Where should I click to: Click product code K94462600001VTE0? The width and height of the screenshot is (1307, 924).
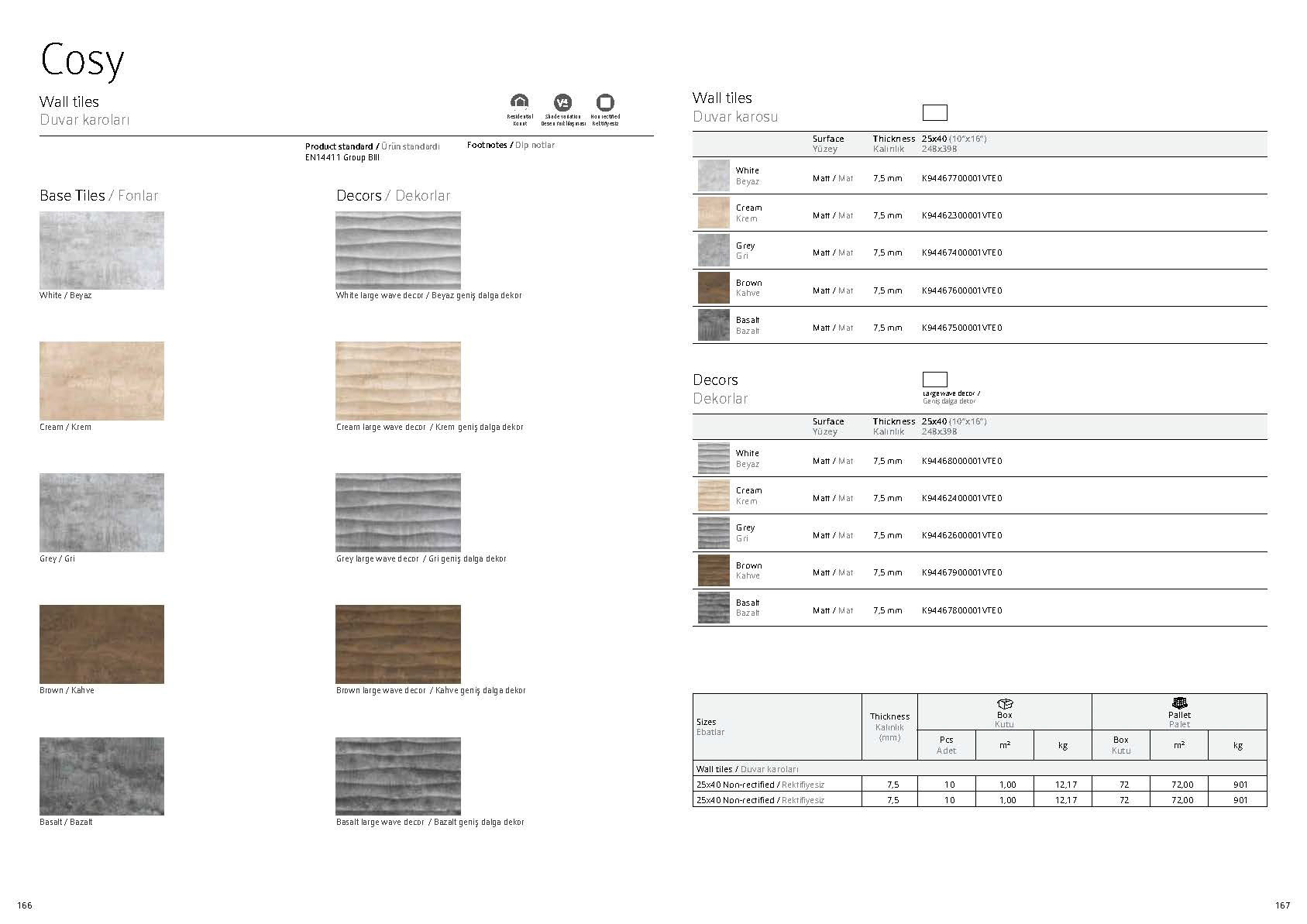961,535
